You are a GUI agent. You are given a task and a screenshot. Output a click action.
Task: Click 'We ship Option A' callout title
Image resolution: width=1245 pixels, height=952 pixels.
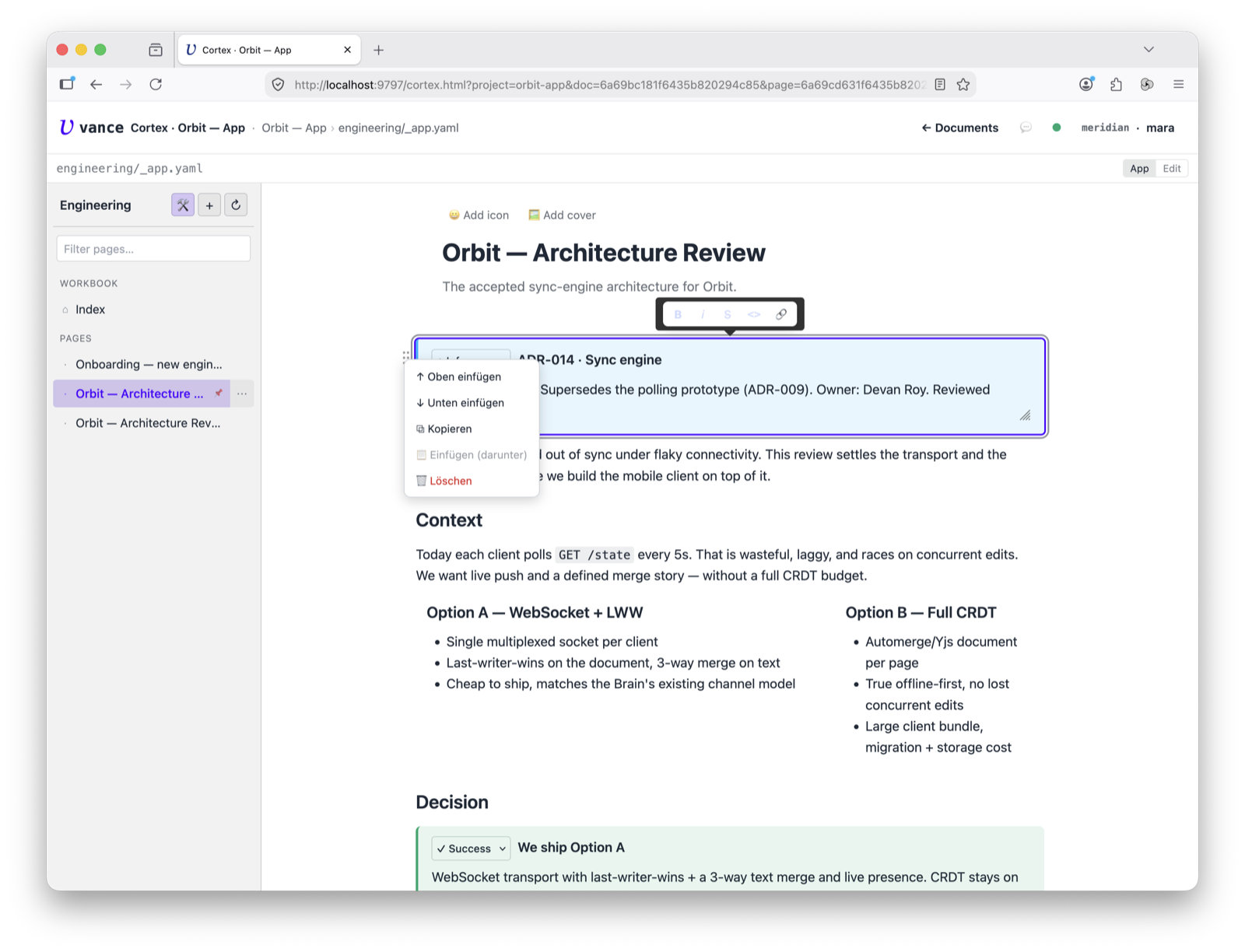tap(571, 848)
